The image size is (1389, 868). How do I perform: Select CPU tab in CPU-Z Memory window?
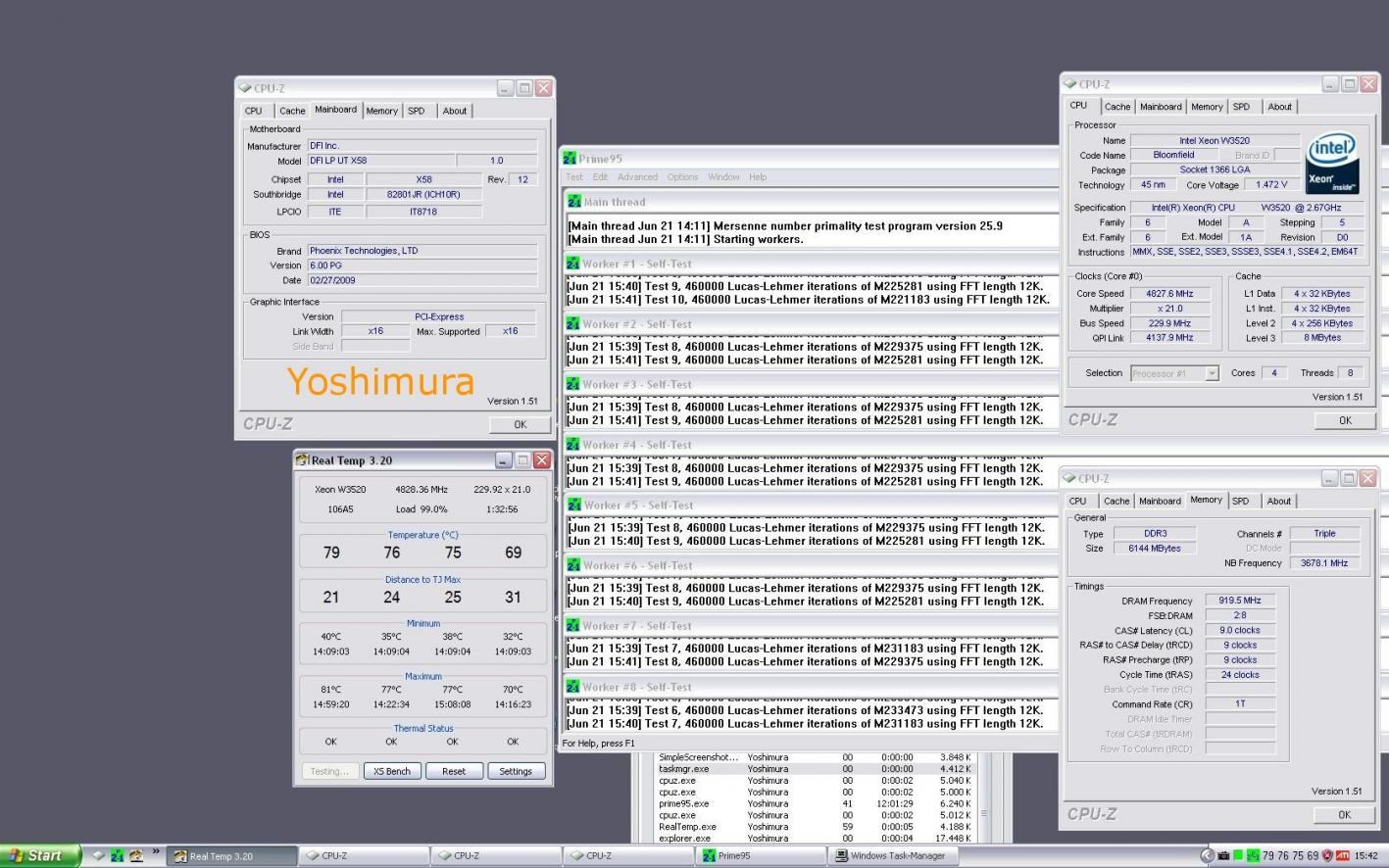1078,501
